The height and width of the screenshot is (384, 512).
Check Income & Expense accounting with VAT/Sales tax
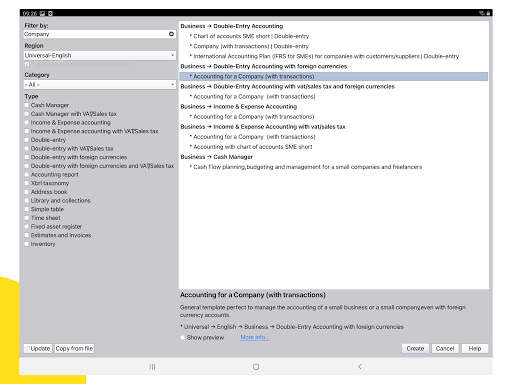point(27,131)
